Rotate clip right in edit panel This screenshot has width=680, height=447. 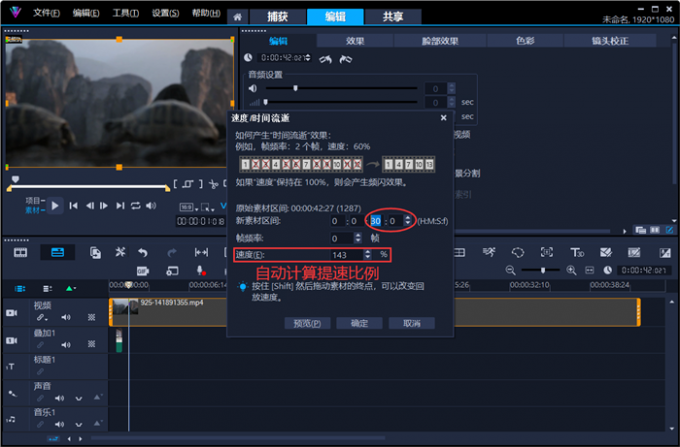pos(345,59)
